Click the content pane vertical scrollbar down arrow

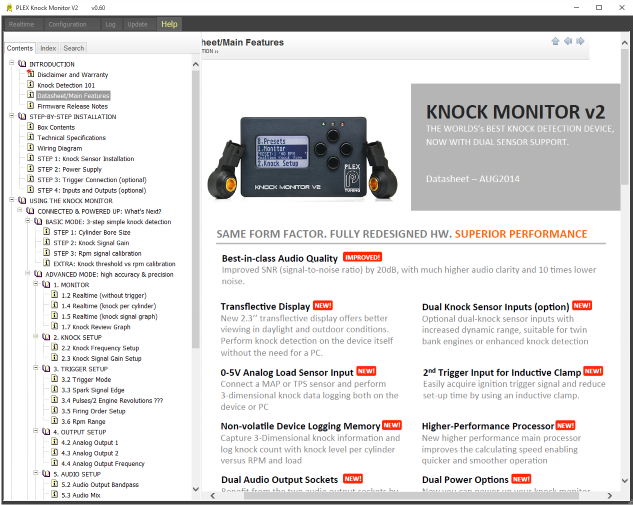coord(625,480)
